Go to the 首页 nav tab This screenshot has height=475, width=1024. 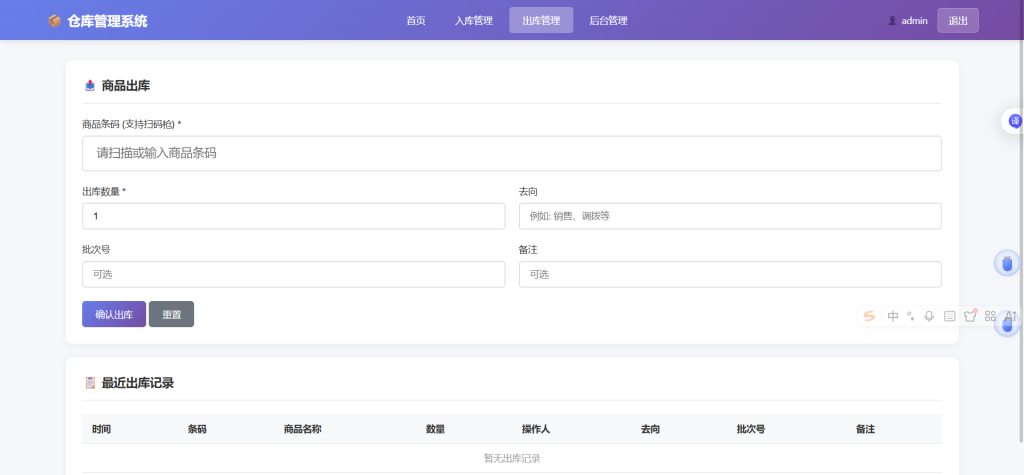pyautogui.click(x=416, y=21)
